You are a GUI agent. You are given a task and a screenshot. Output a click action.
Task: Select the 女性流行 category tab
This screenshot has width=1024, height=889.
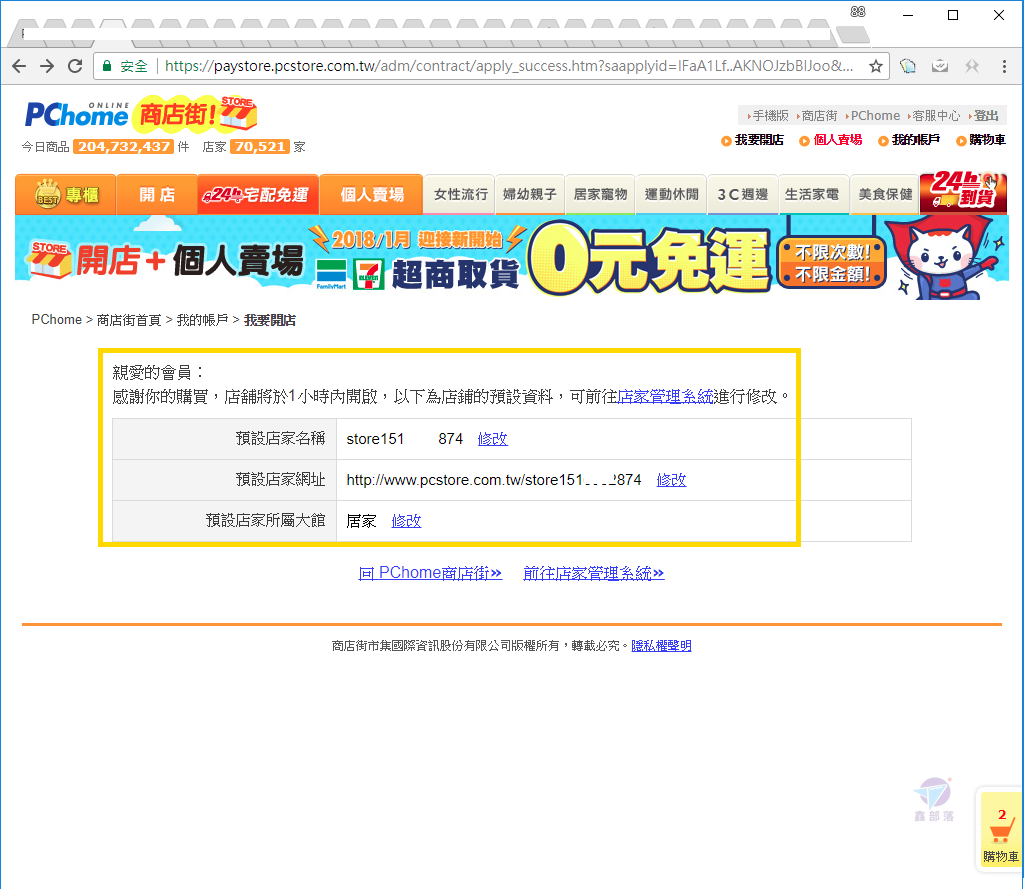click(460, 195)
